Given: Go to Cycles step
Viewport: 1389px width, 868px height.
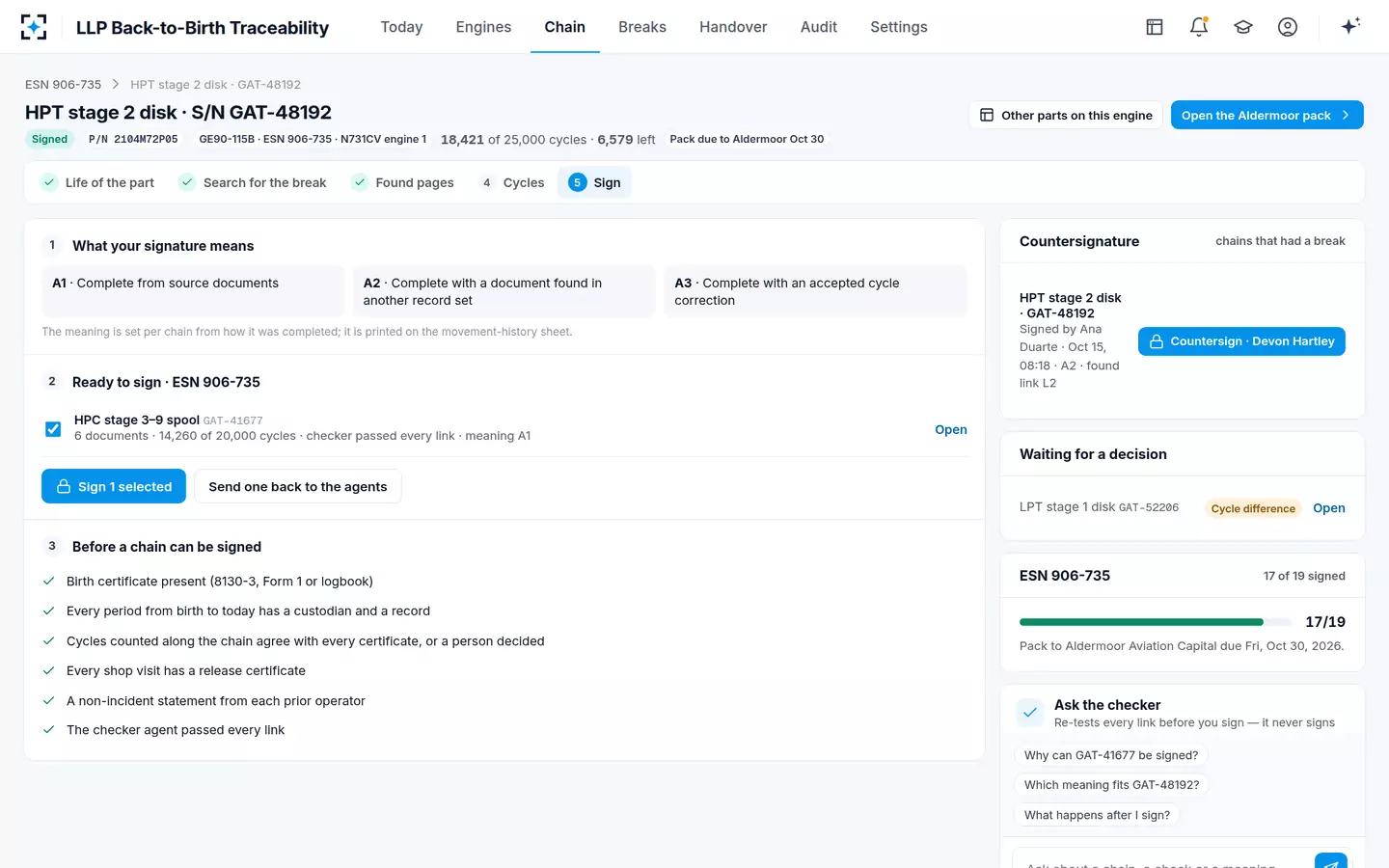Looking at the screenshot, I should coord(513,182).
